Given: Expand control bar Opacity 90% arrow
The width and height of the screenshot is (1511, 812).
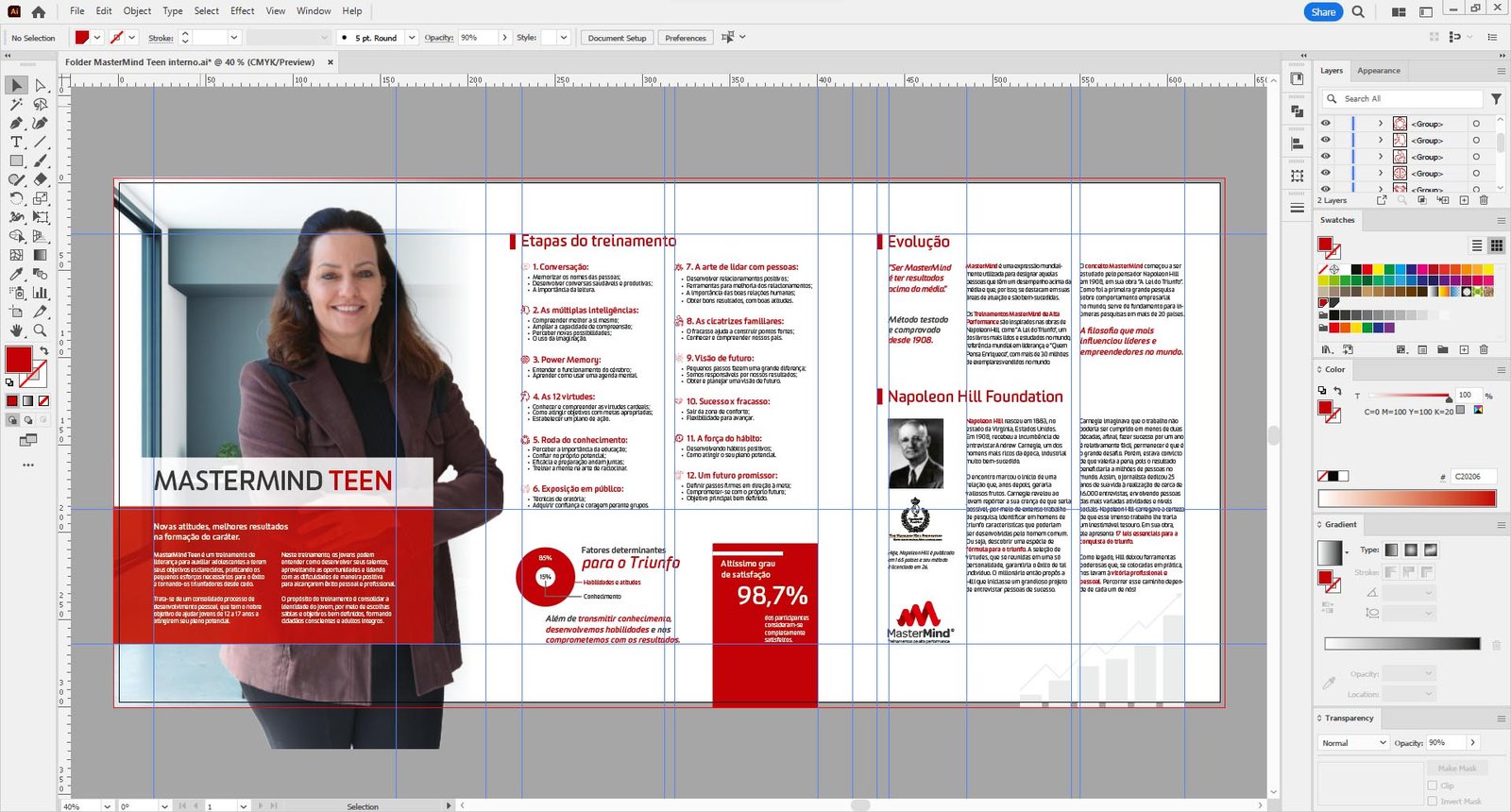Looking at the screenshot, I should tap(504, 38).
